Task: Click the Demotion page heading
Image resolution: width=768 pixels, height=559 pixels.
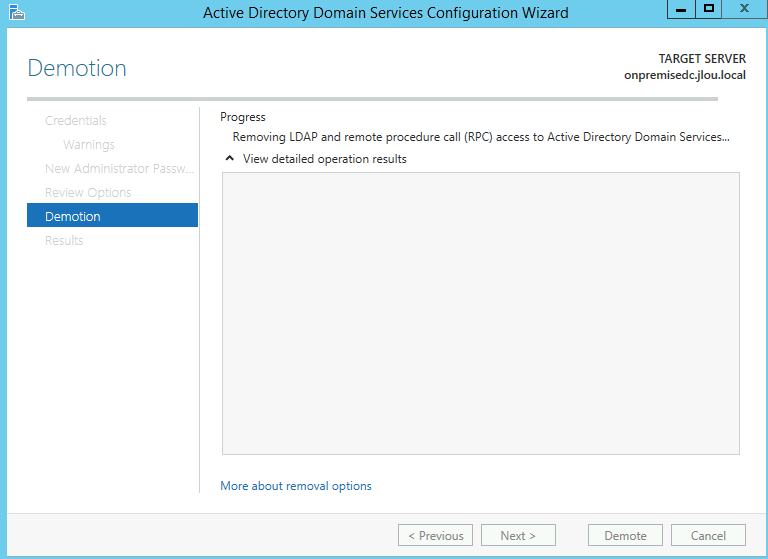Action: (77, 68)
